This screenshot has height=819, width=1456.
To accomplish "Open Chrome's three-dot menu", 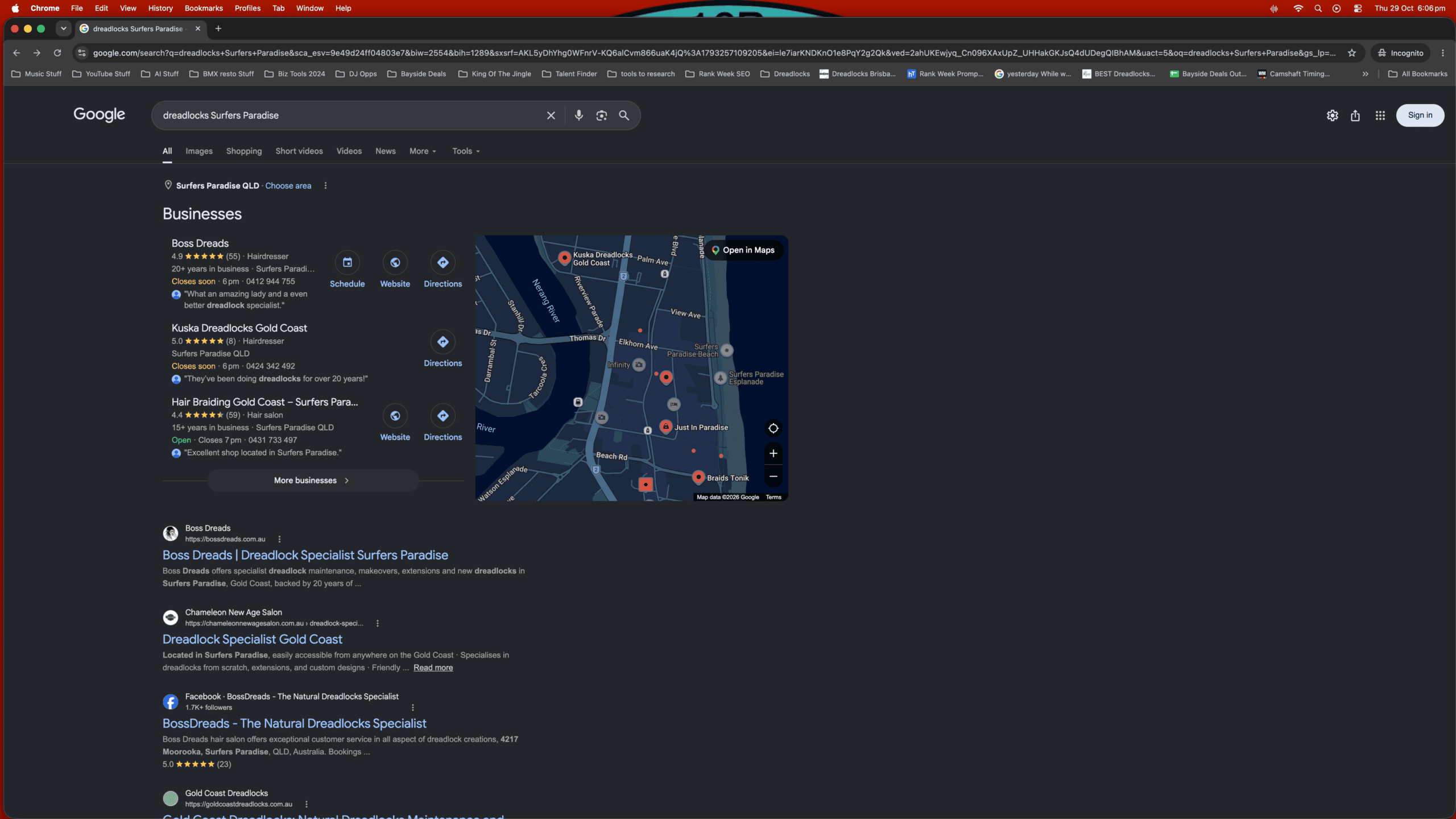I will point(1443,53).
